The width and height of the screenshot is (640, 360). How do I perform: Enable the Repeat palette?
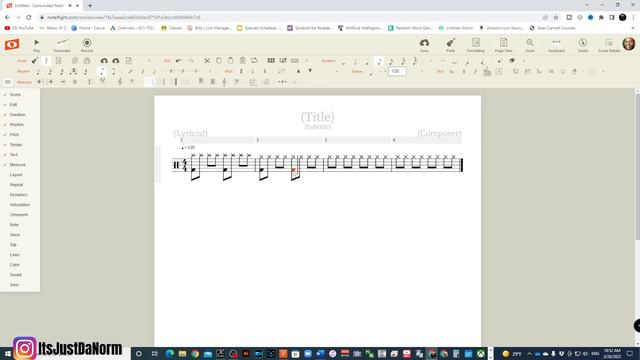point(16,184)
